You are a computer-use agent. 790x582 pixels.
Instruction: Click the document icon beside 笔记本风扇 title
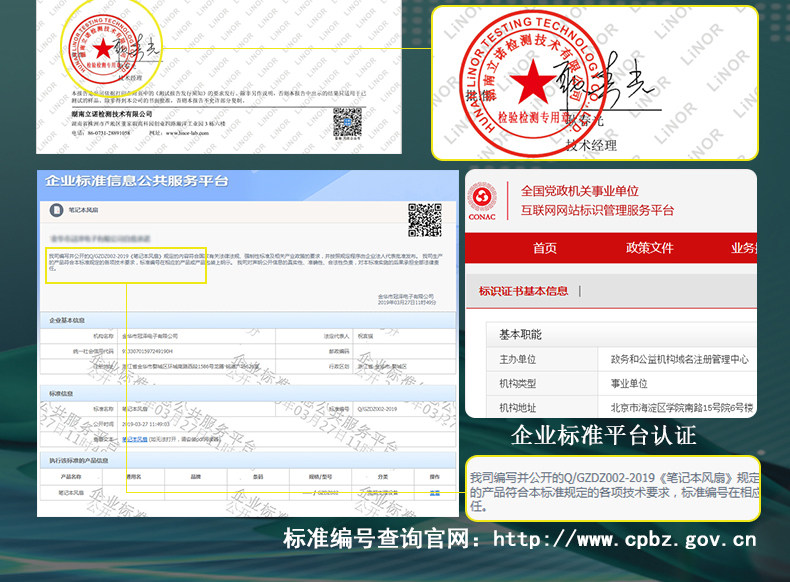click(56, 210)
